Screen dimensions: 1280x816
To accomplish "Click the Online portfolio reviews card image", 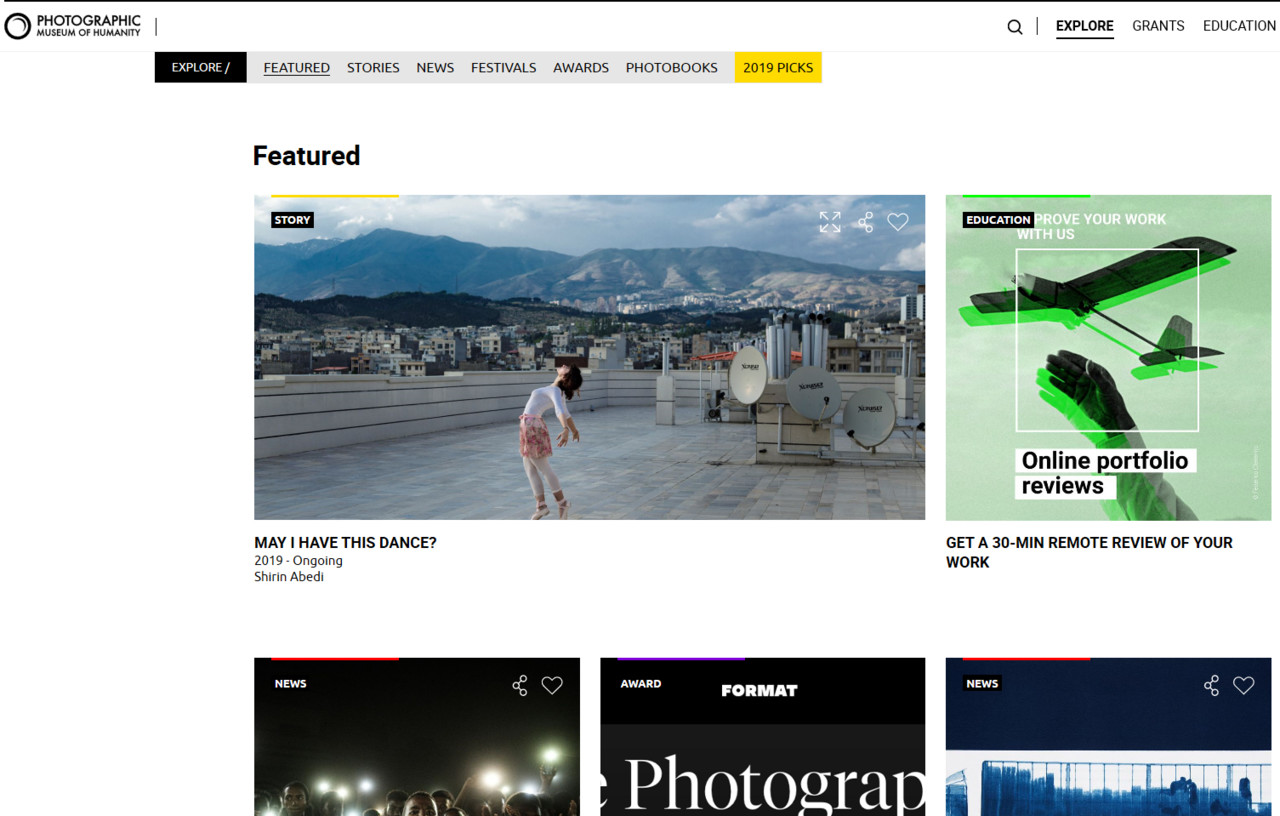I will (1107, 357).
